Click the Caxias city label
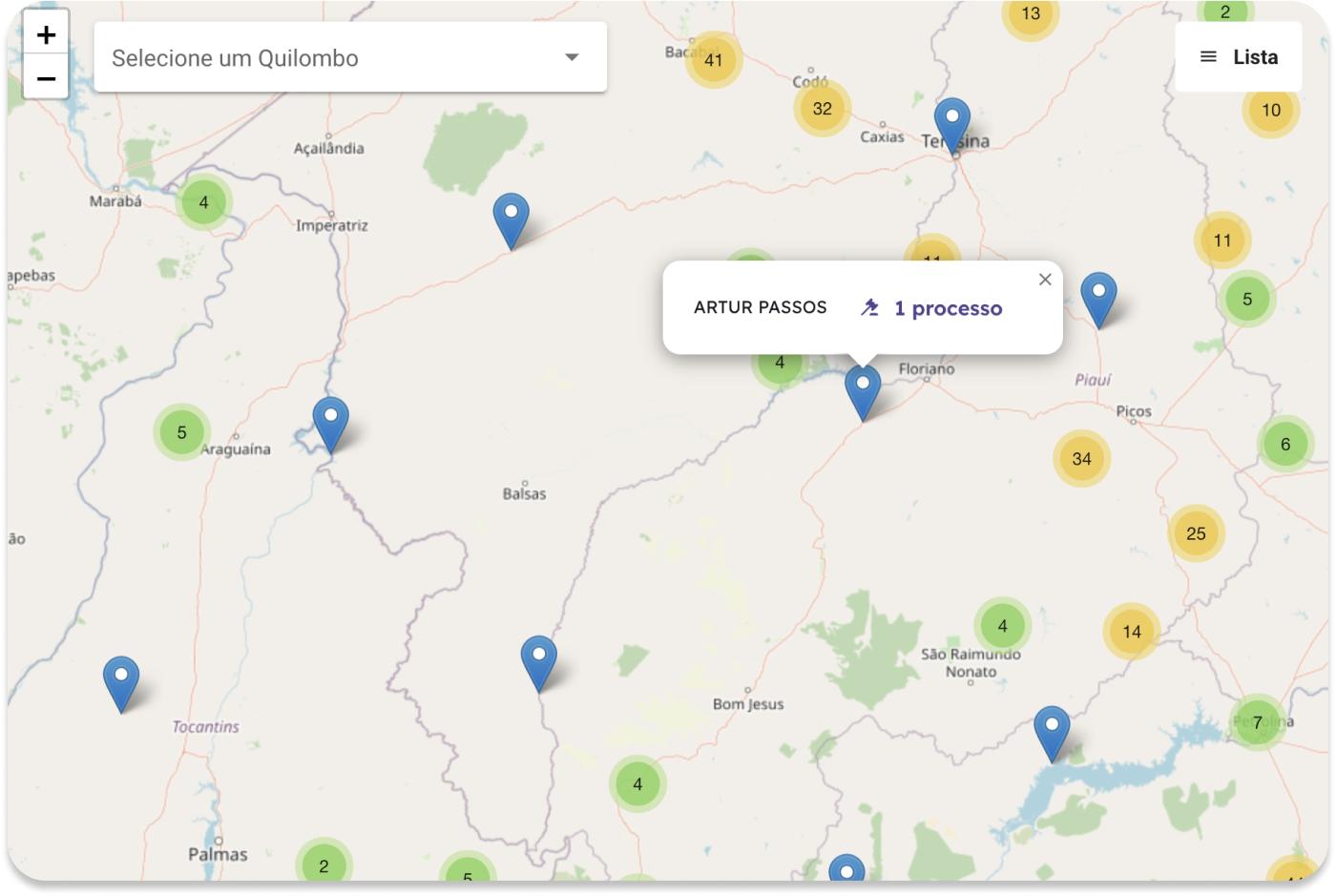This screenshot has width=1336, height=896. pyautogui.click(x=882, y=136)
